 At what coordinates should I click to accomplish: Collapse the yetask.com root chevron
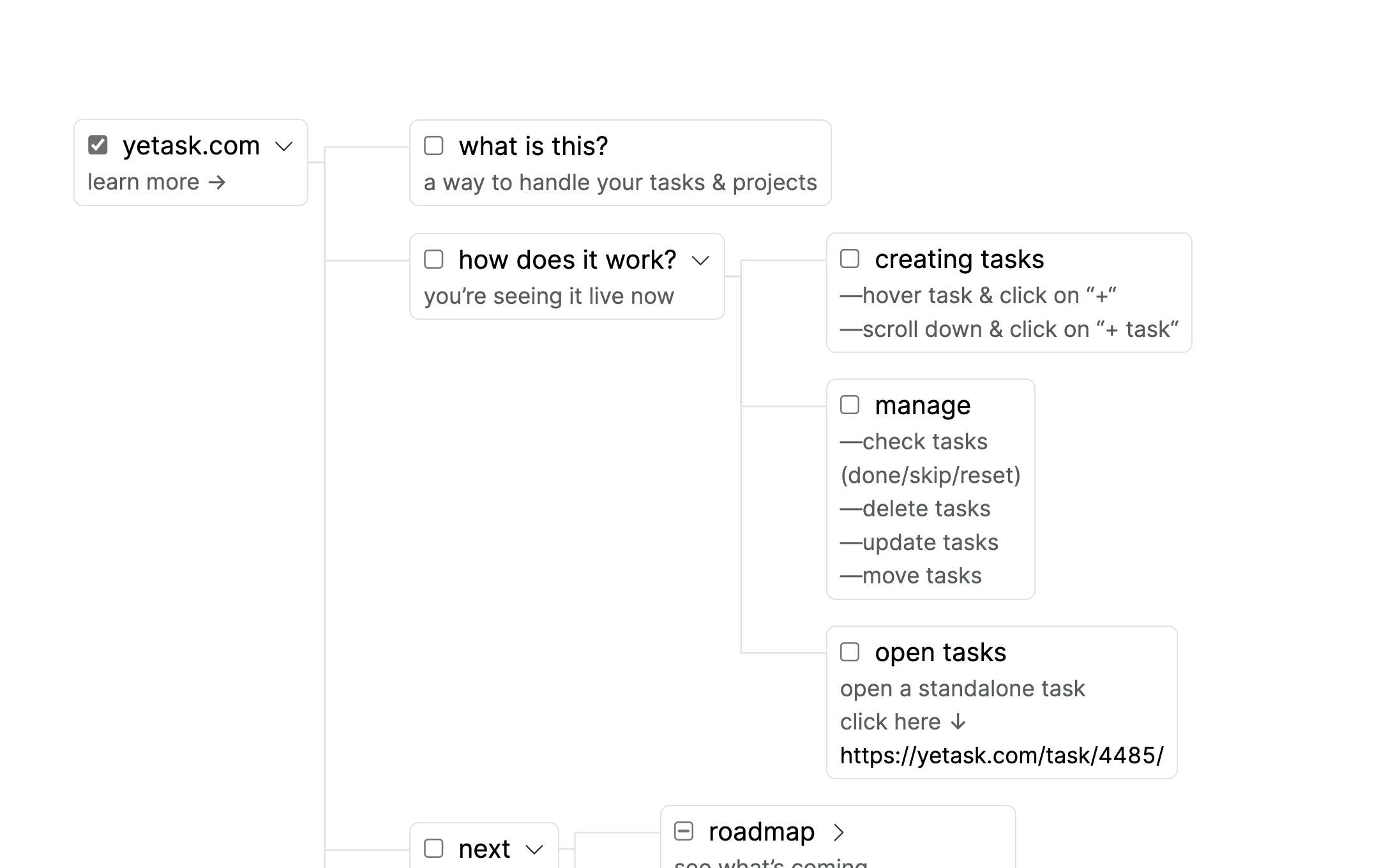coord(284,146)
